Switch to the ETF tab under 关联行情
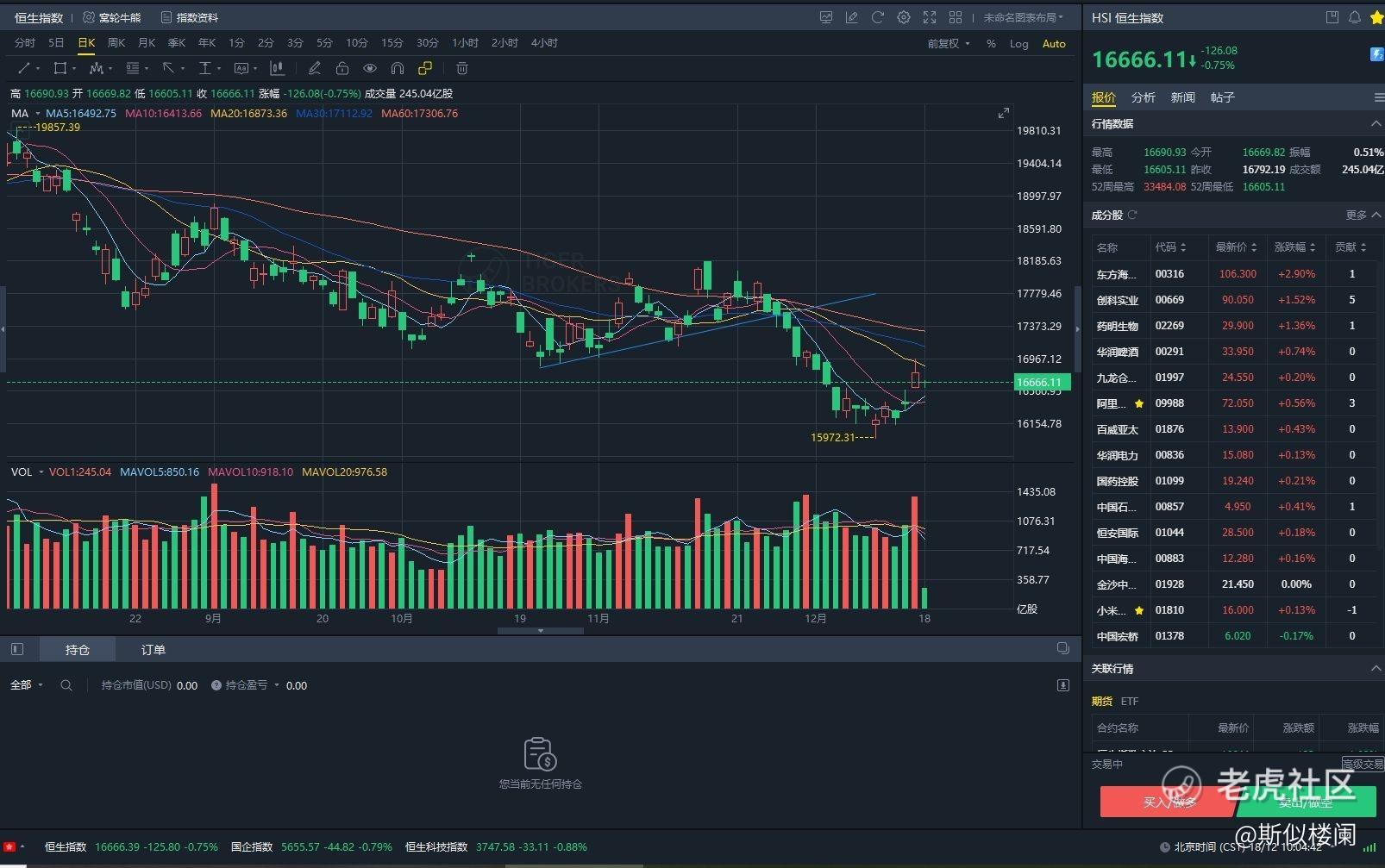 [1130, 702]
